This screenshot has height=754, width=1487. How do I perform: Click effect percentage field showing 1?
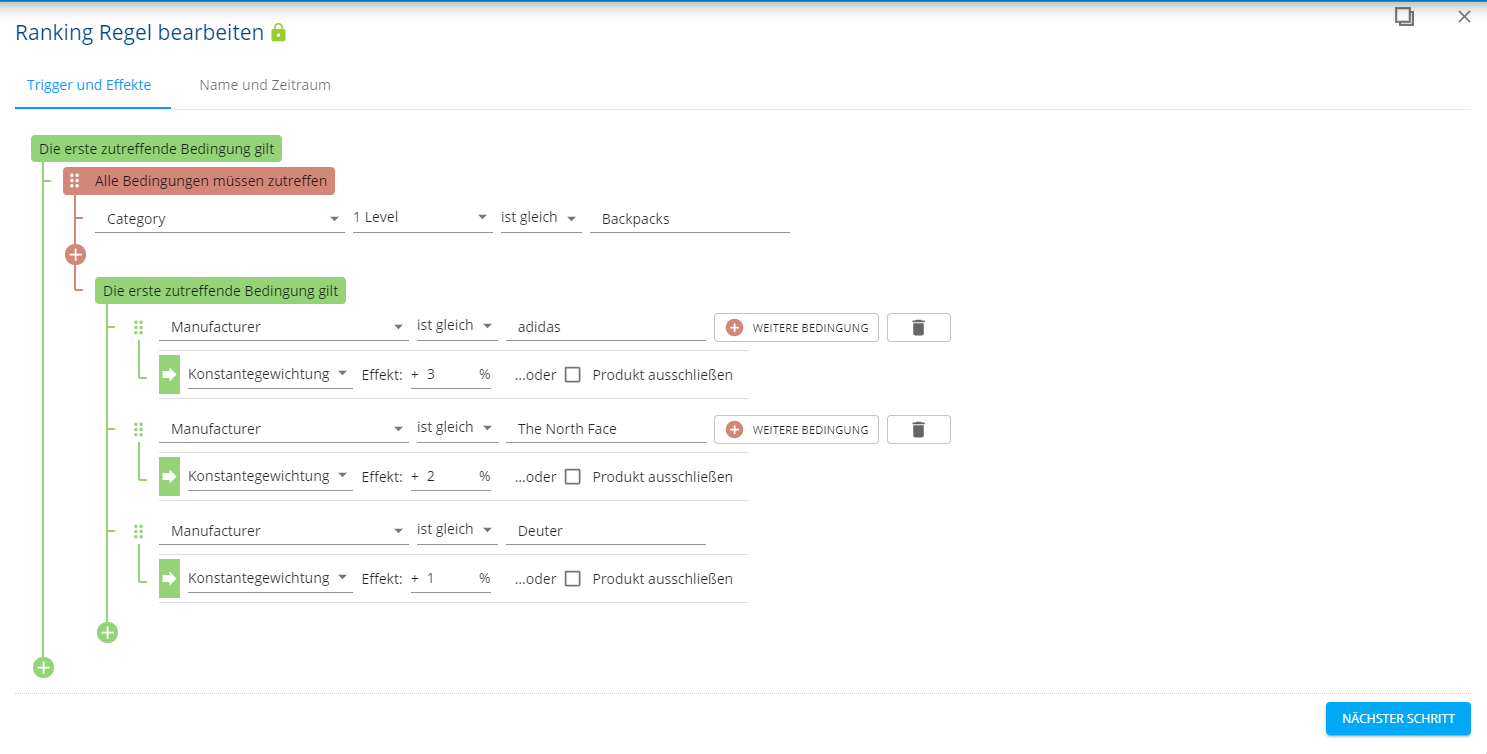click(x=450, y=579)
